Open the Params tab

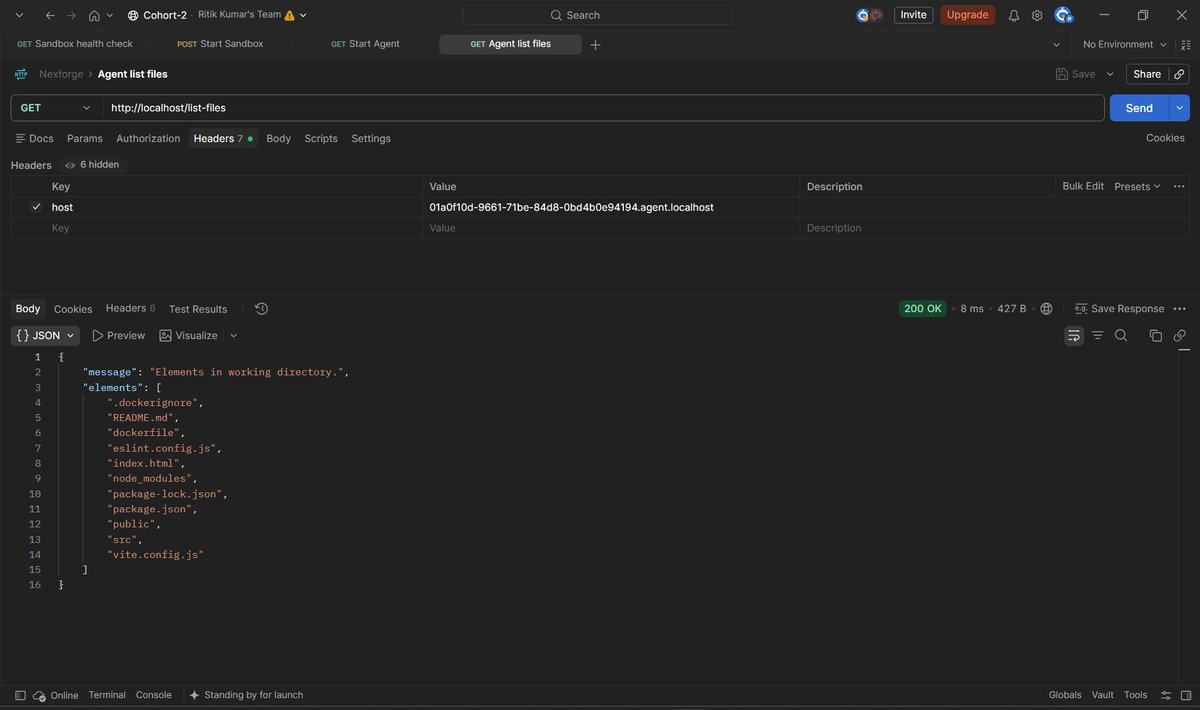pos(85,139)
